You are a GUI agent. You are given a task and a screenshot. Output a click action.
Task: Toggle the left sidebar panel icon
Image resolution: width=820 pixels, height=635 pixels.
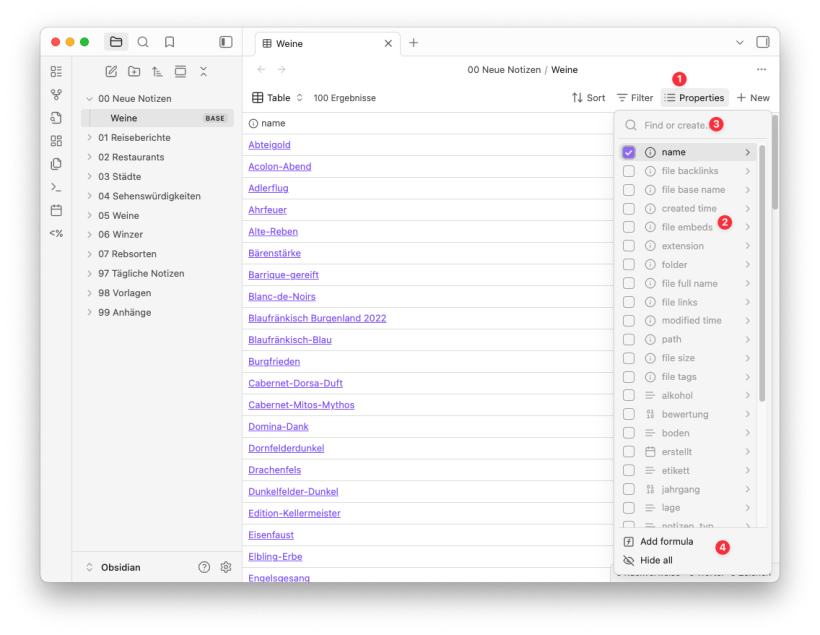[x=225, y=42]
